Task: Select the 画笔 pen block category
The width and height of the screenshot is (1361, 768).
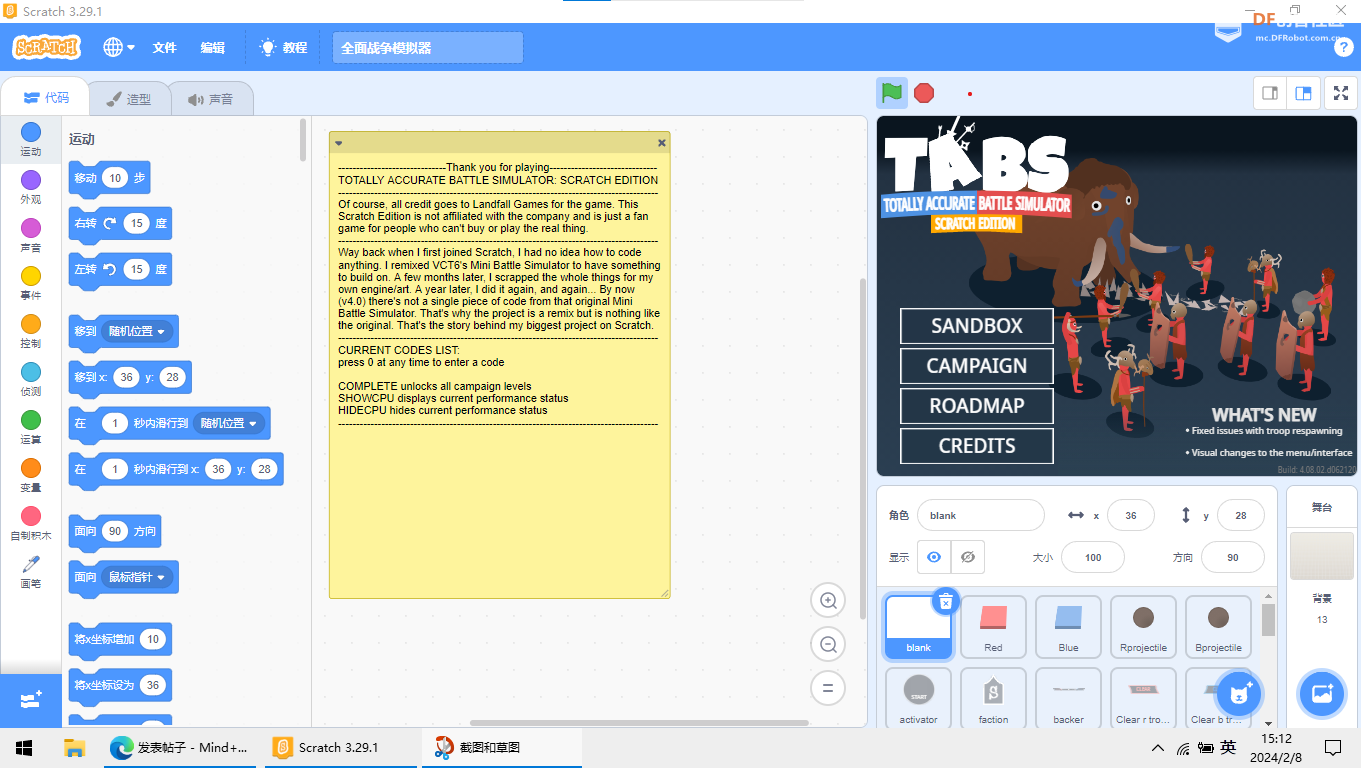Action: point(31,571)
